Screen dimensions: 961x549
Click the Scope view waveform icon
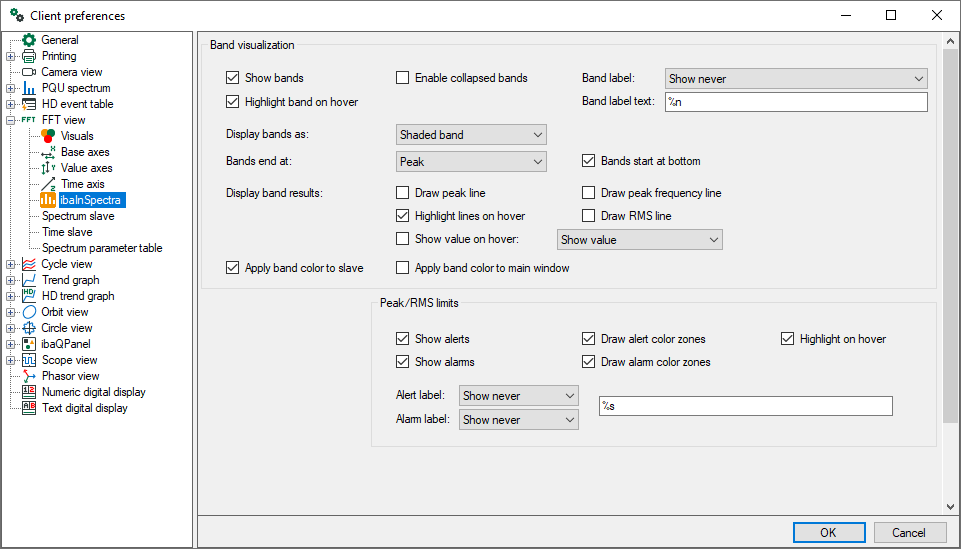point(29,360)
